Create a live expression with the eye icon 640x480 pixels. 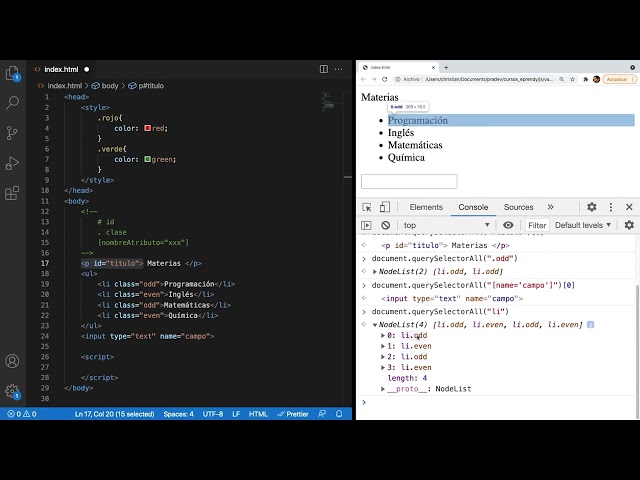pyautogui.click(x=508, y=225)
